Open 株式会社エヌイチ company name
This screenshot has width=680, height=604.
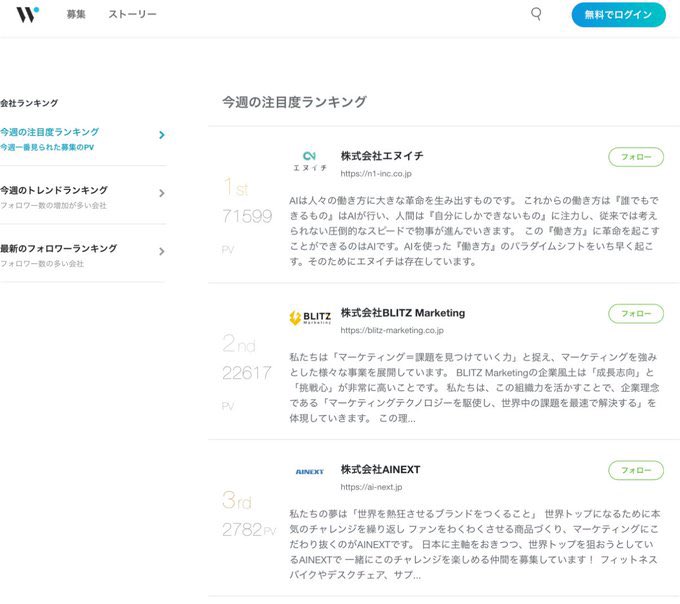[x=382, y=156]
